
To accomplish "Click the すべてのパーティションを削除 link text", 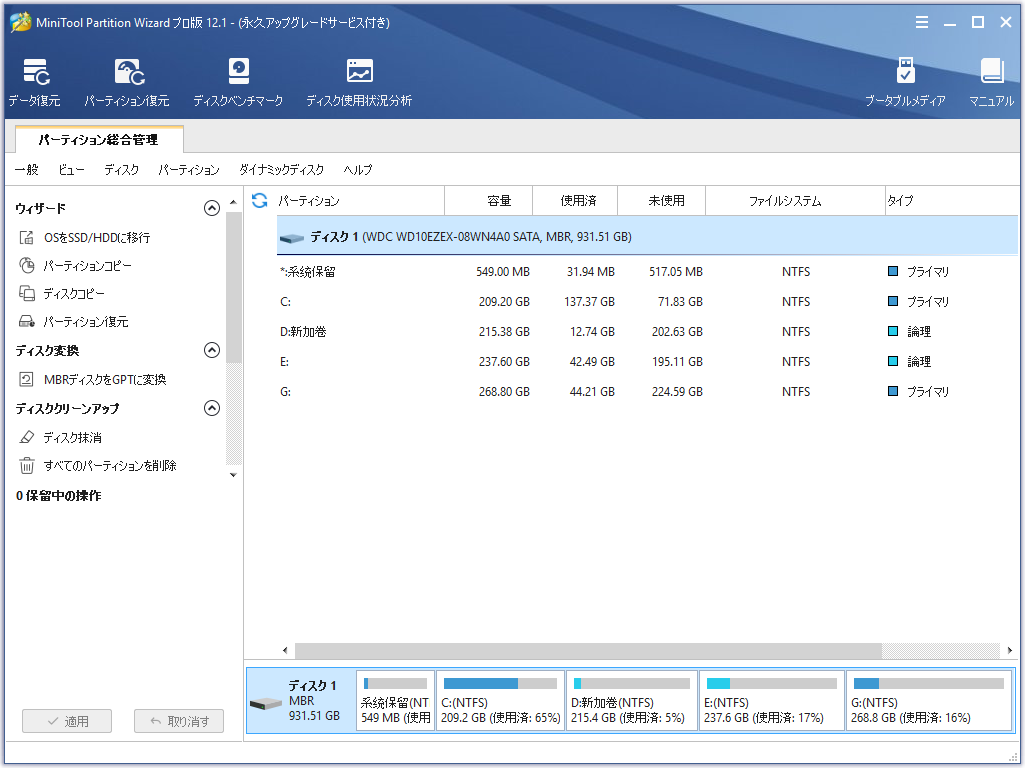I will click(x=110, y=465).
